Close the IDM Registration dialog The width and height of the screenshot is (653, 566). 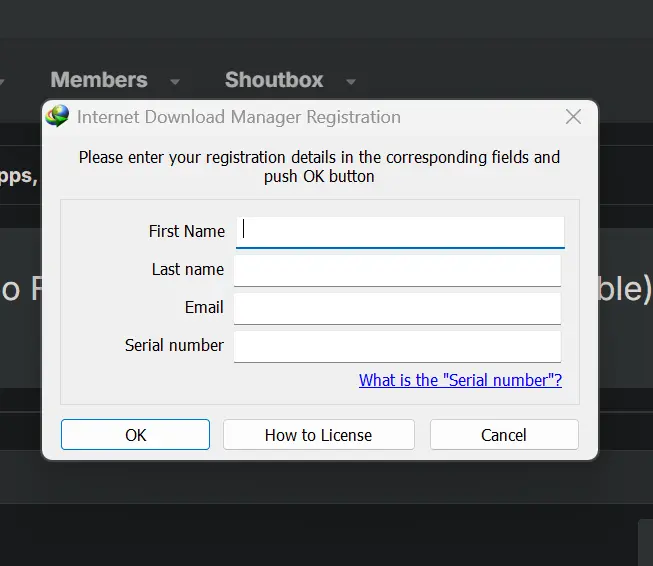click(573, 117)
